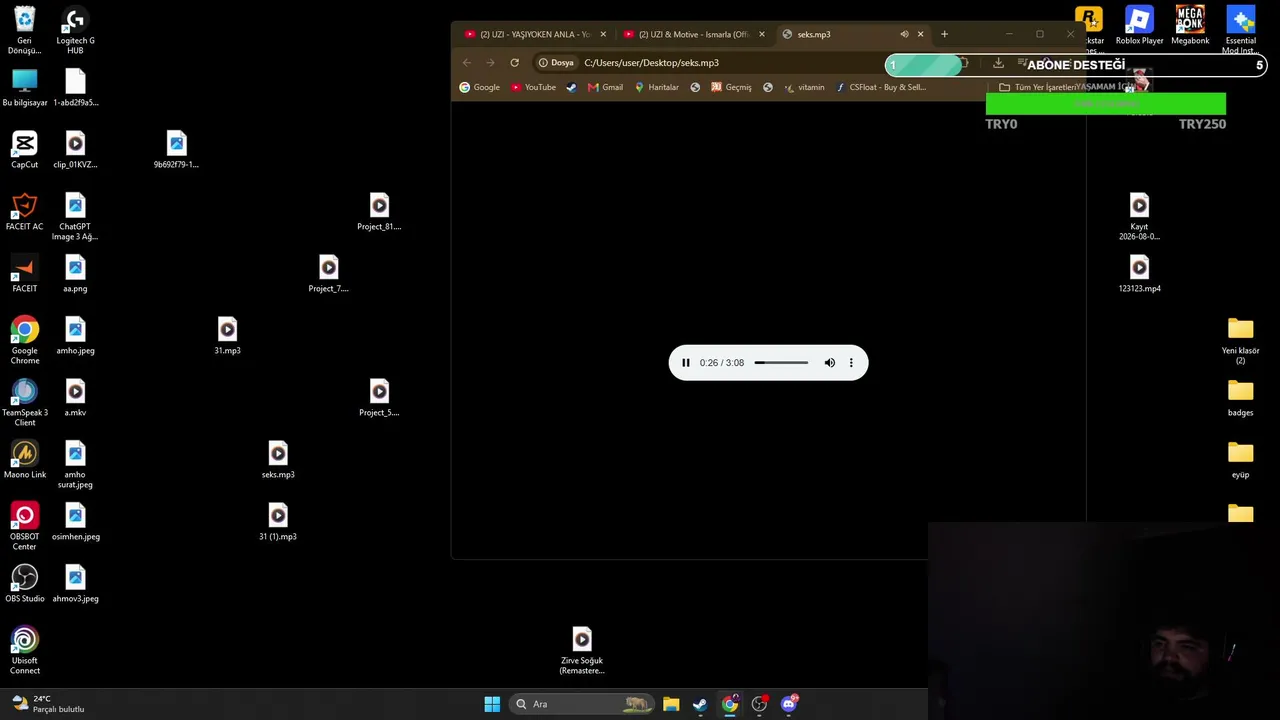The image size is (1280, 720).
Task: Select the FACEIT AC desktop shortcut
Action: point(25,213)
